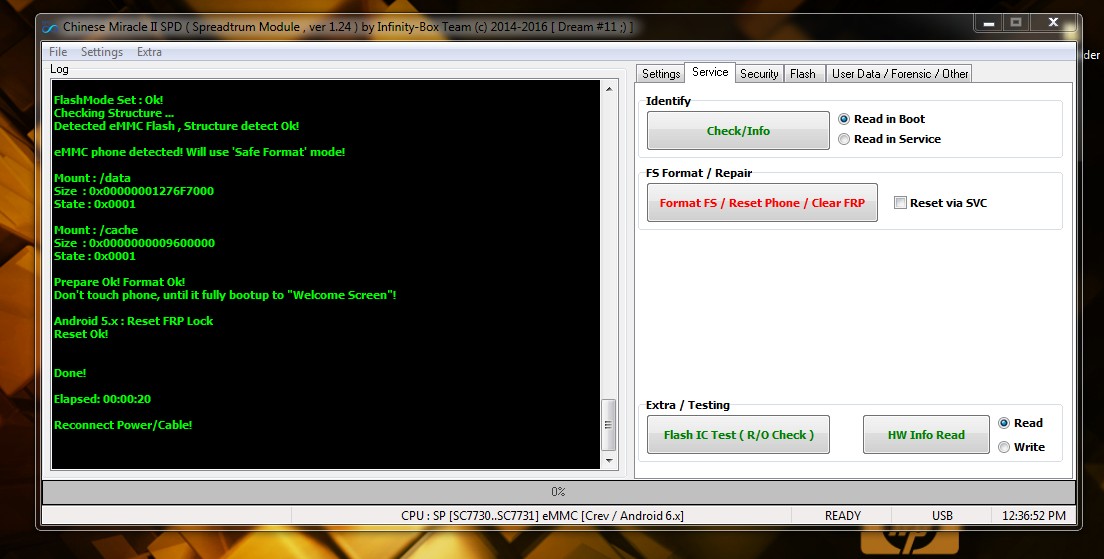Click the HW Info Read button
1104x559 pixels.
pos(926,434)
